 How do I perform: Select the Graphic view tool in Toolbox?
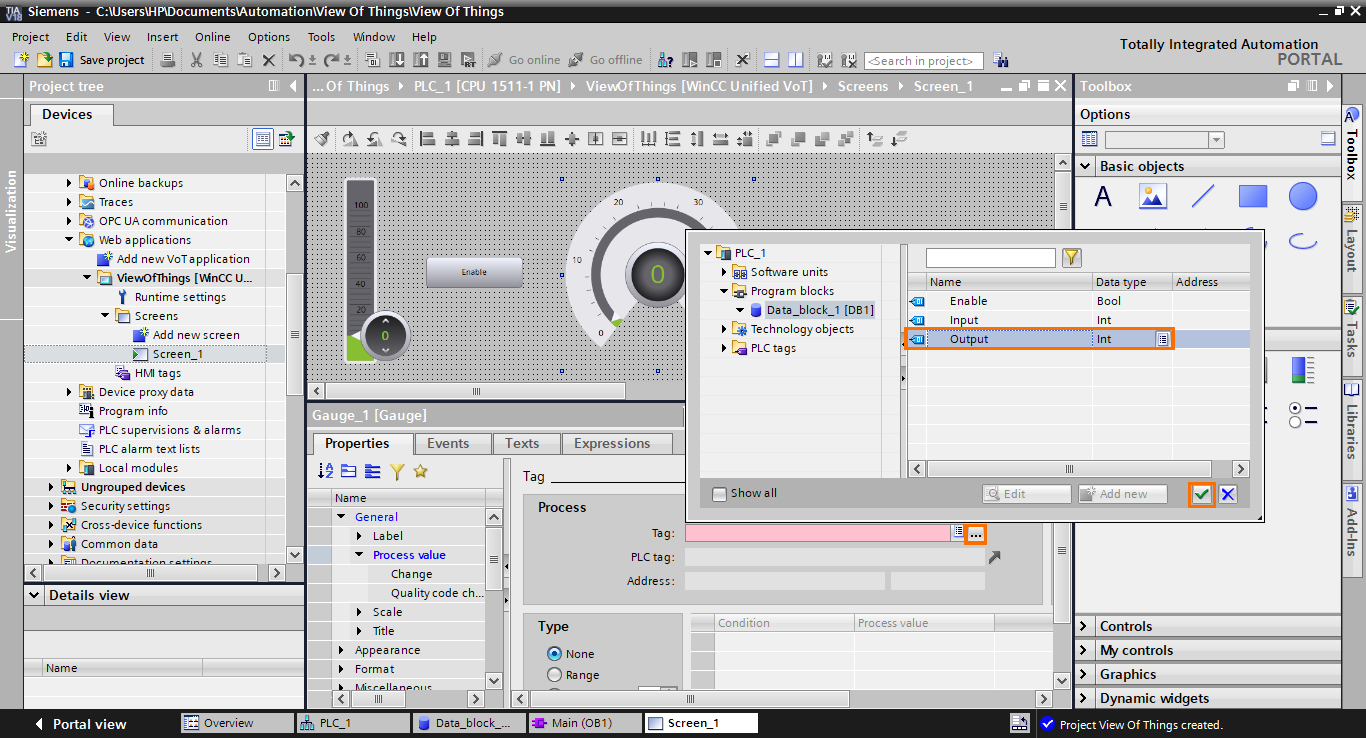click(x=1153, y=196)
